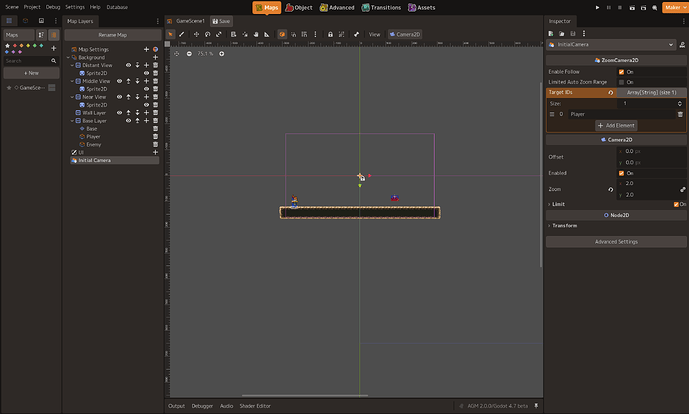Image resolution: width=689 pixels, height=414 pixels.
Task: Toggle visibility of Distant View layer
Action: point(128,65)
